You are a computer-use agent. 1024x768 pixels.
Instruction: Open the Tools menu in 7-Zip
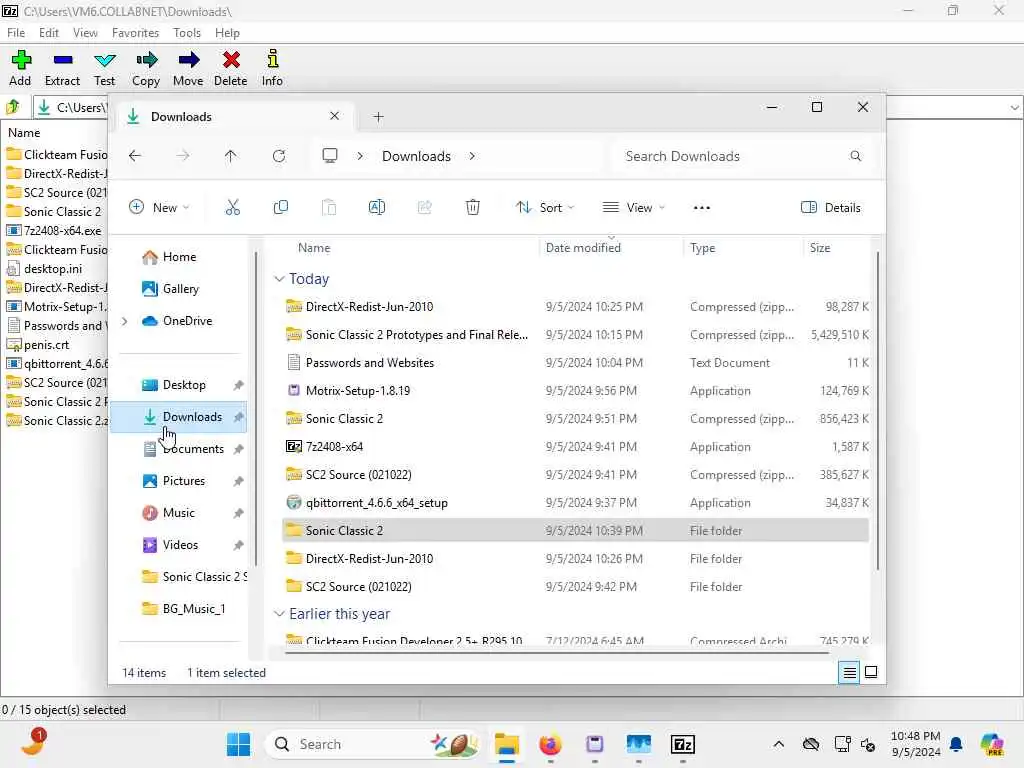click(x=187, y=33)
